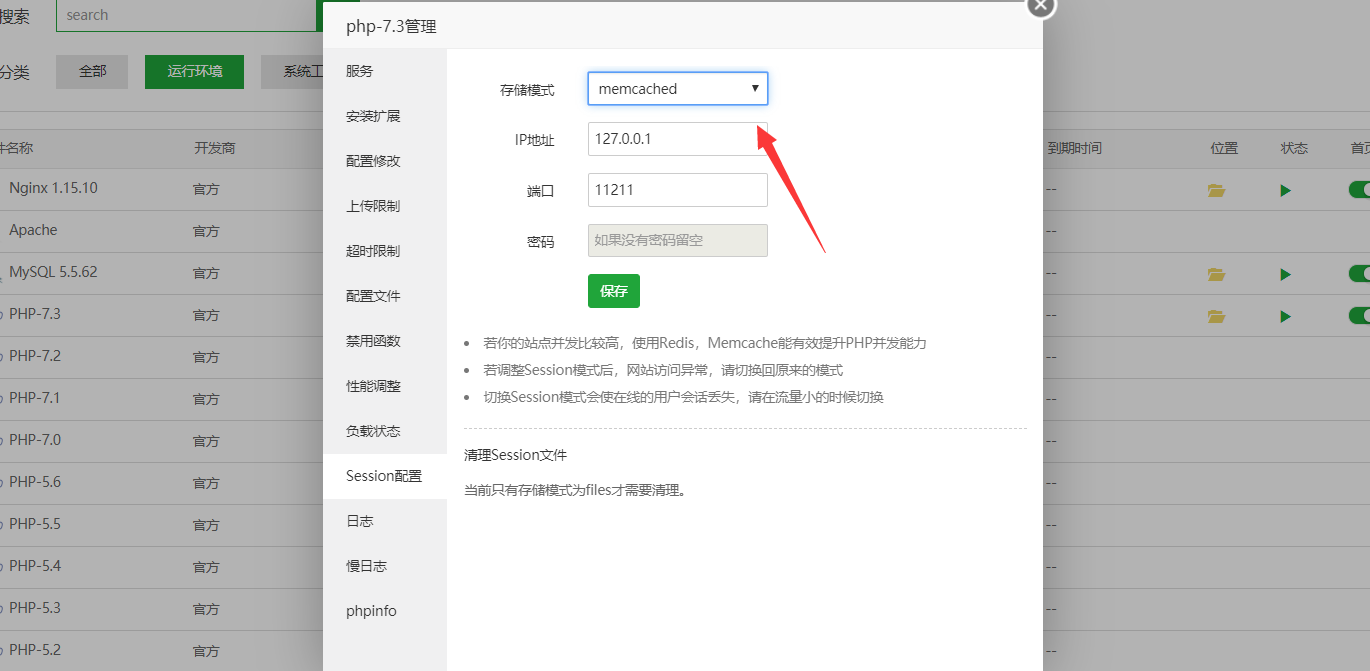
Task: Click the PHP-7.3 status play icon
Action: 1286,316
